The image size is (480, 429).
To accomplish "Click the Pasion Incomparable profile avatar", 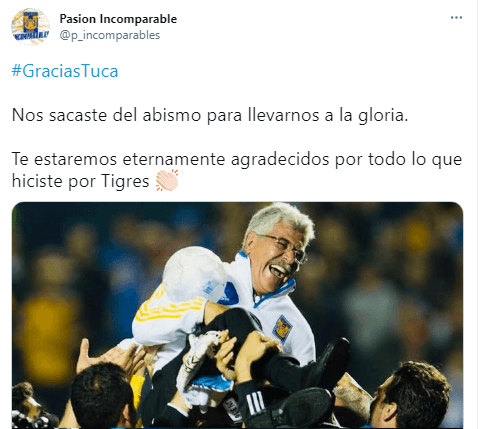I will [30, 26].
